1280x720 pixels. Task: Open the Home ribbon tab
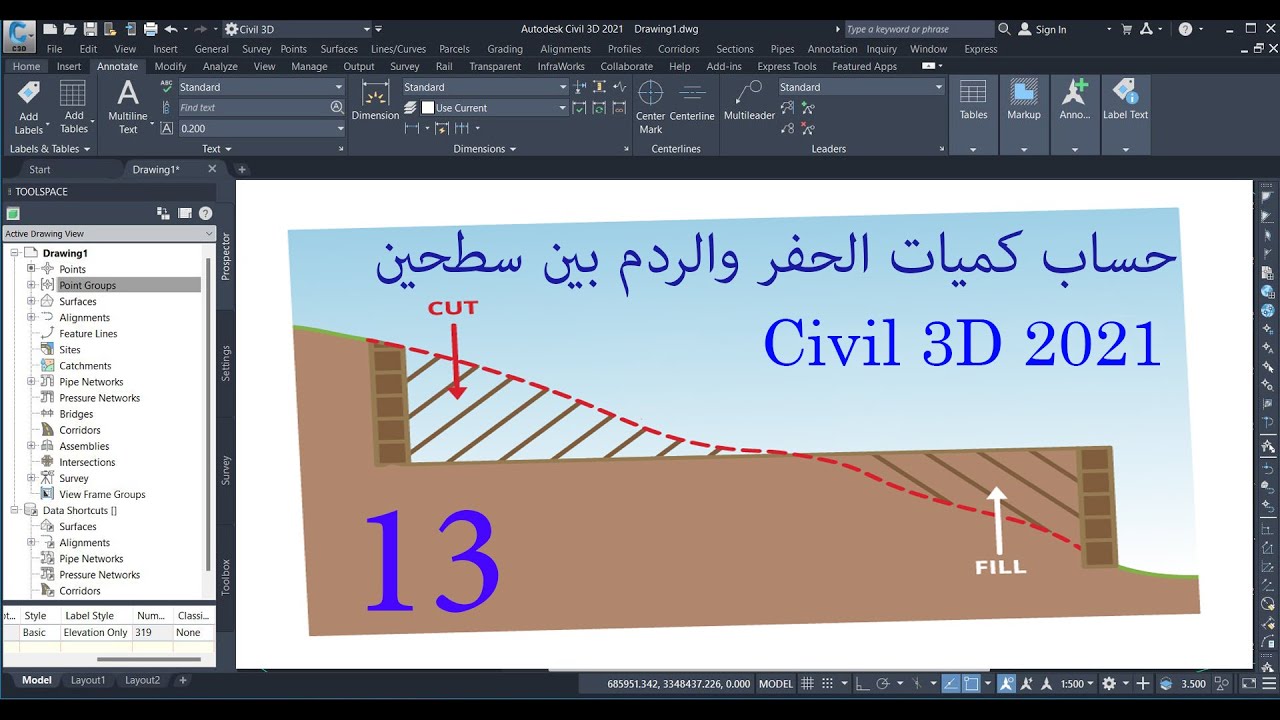coord(26,66)
